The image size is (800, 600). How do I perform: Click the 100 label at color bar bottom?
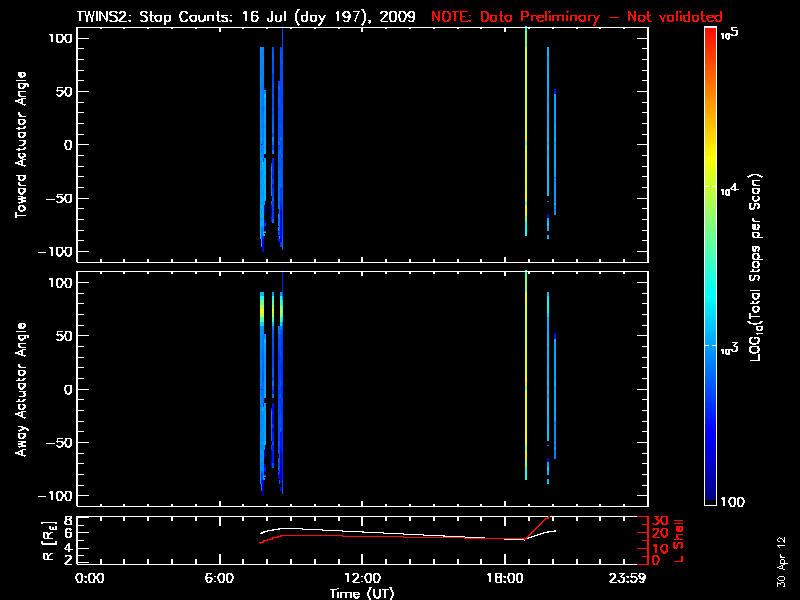tap(735, 501)
